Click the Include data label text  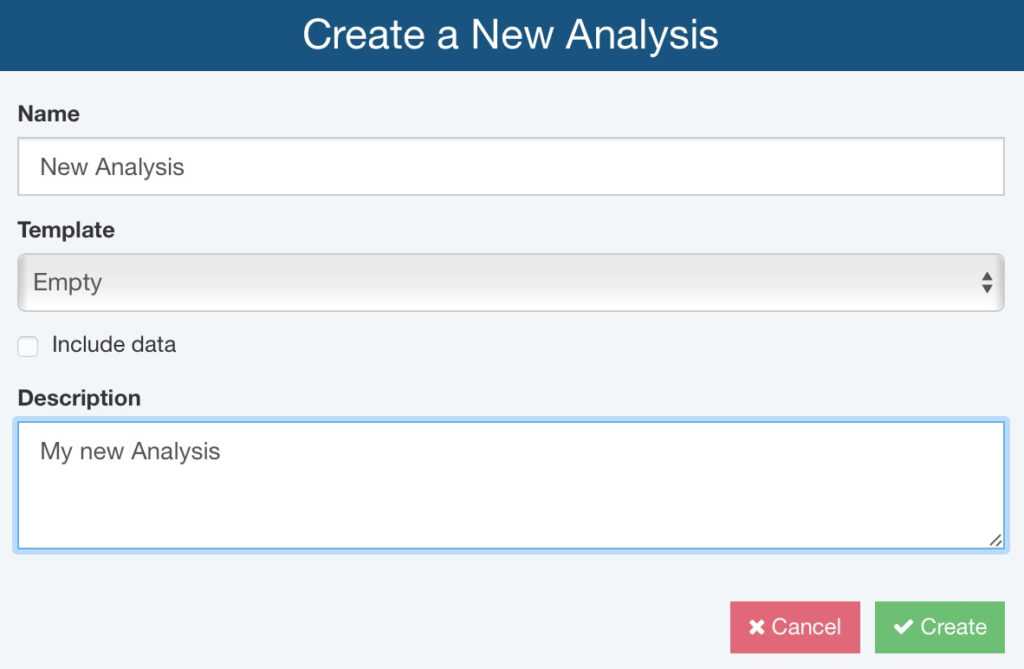(116, 345)
